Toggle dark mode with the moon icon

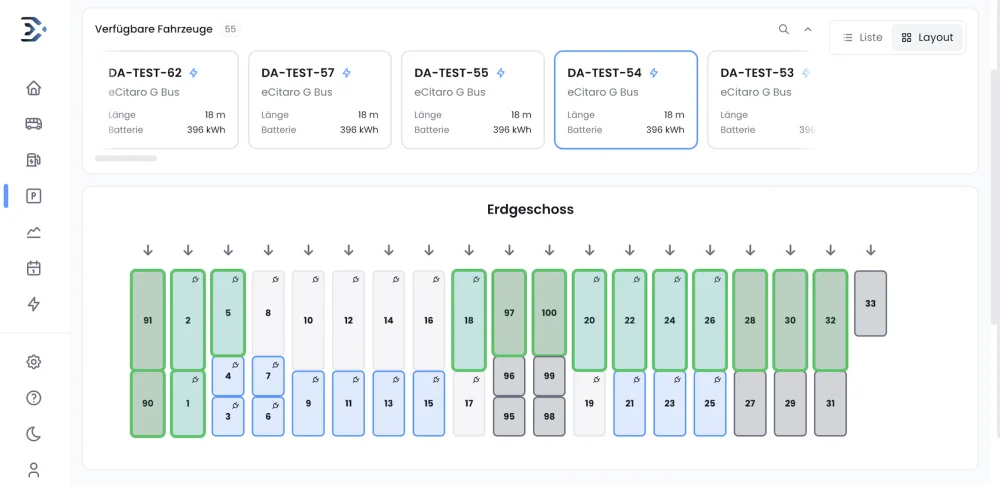point(34,434)
